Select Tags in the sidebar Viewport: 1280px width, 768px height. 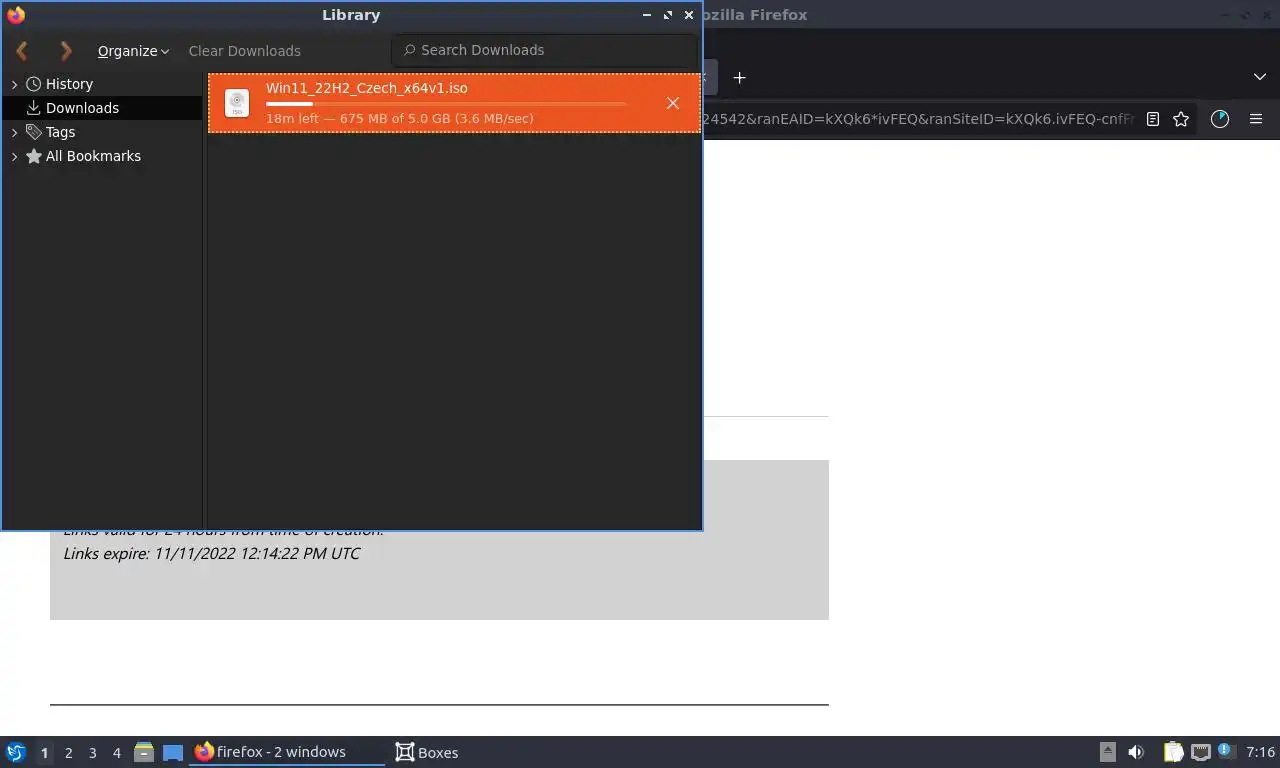click(x=60, y=132)
